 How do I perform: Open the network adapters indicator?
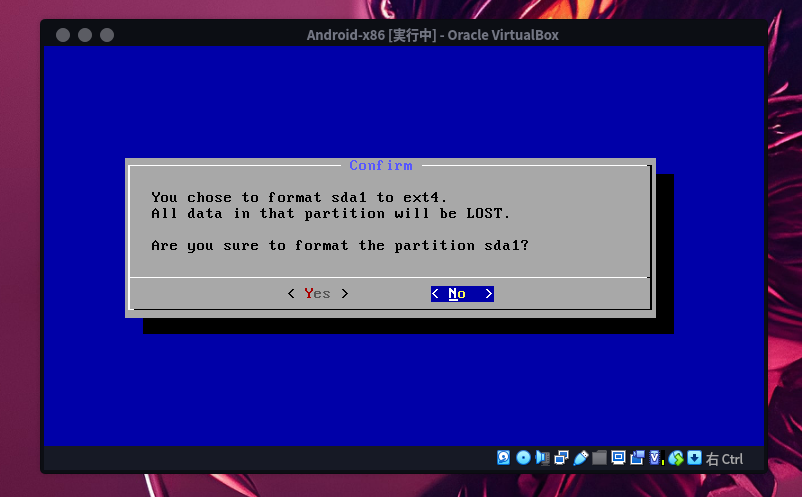561,458
